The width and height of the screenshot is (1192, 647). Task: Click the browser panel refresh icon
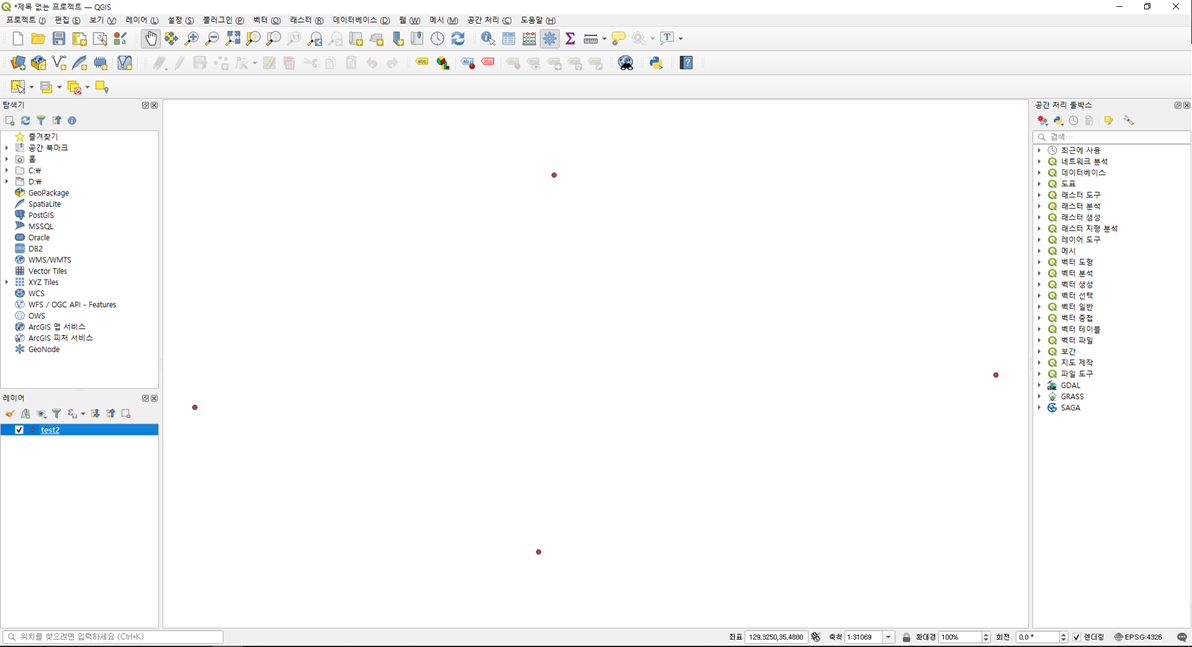(25, 120)
